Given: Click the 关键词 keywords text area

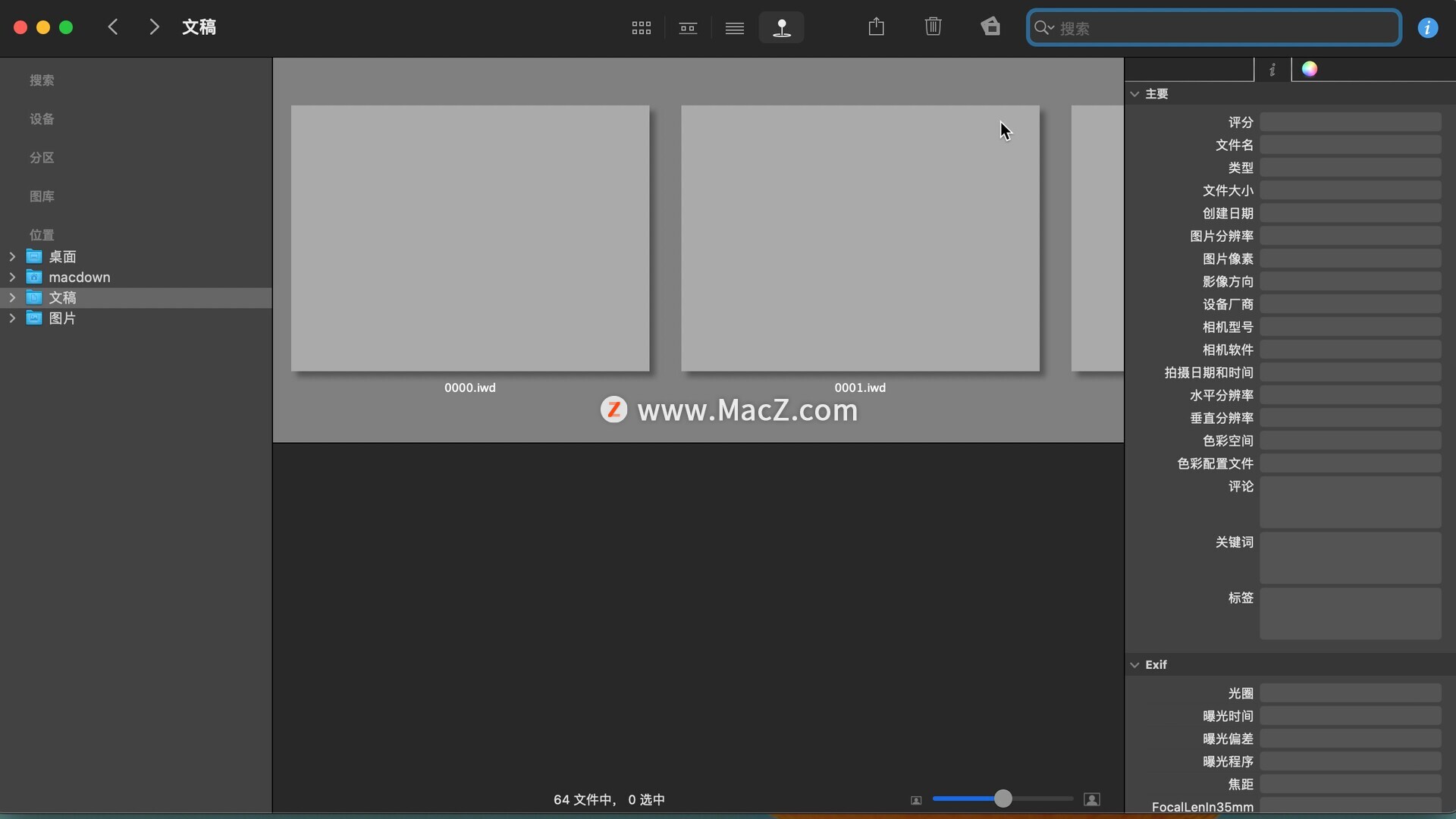Looking at the screenshot, I should pyautogui.click(x=1350, y=558).
